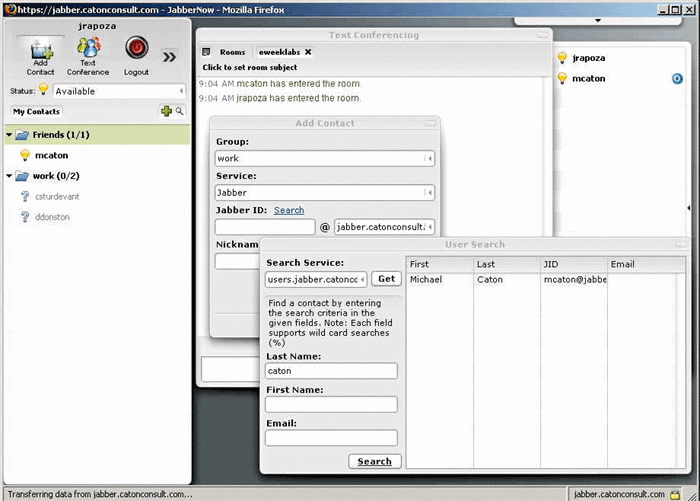Click the Add Contact icon

point(41,50)
